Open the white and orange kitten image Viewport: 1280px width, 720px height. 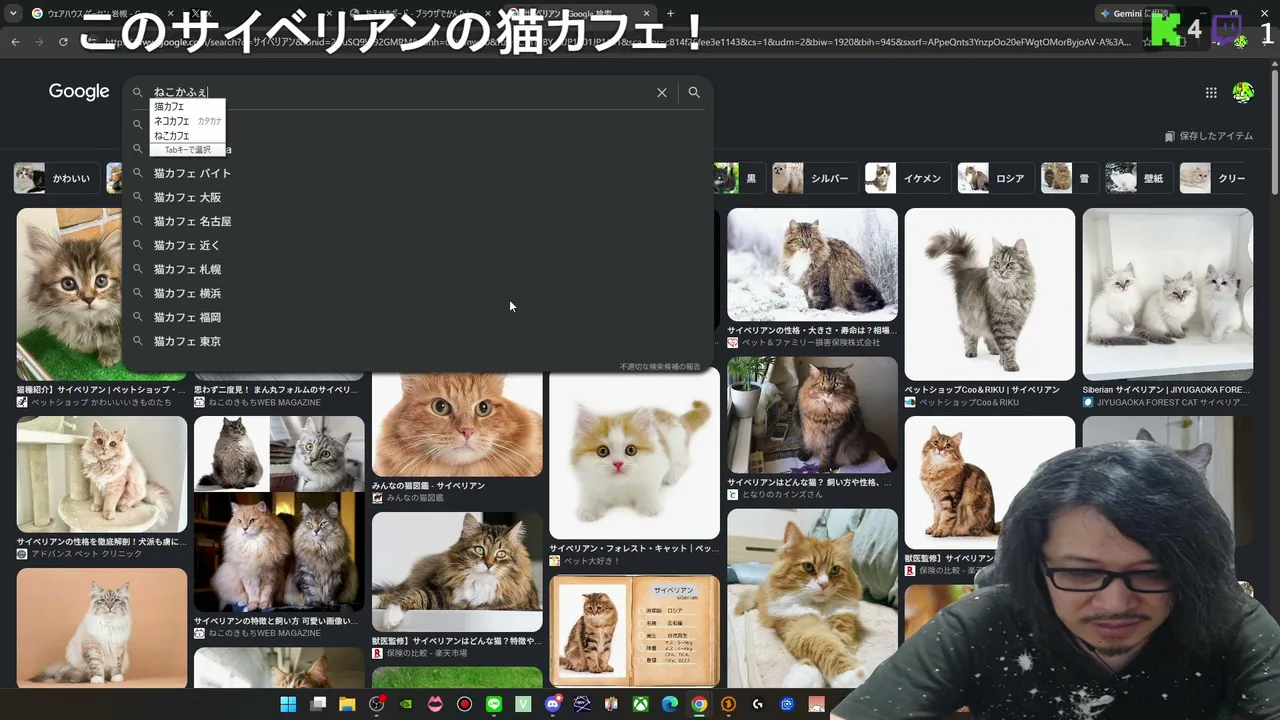tap(634, 456)
